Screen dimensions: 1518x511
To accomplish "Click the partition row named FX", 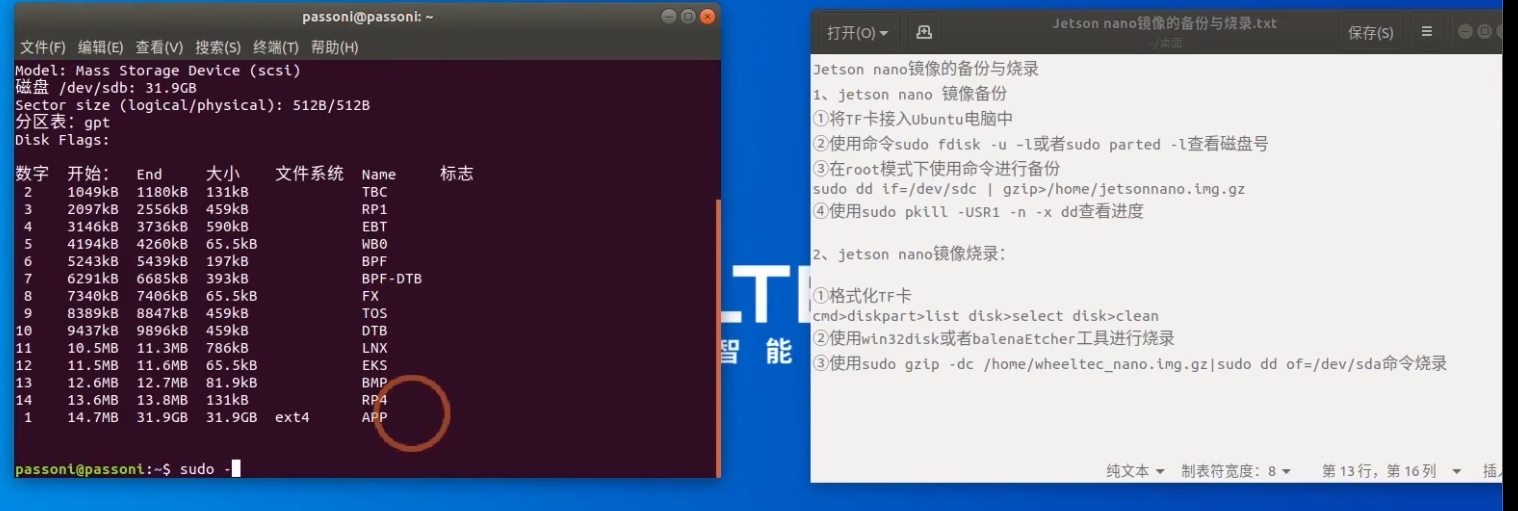I will (200, 296).
